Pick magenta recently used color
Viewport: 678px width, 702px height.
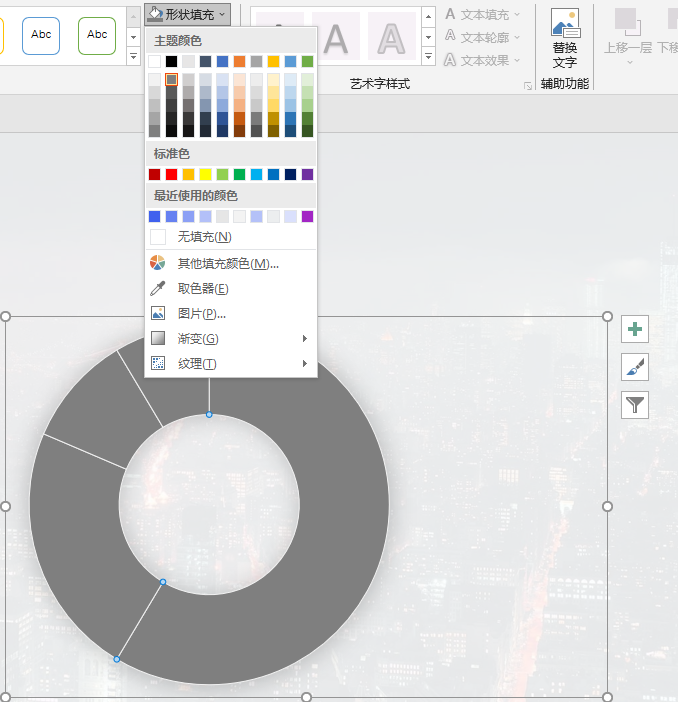[x=308, y=217]
